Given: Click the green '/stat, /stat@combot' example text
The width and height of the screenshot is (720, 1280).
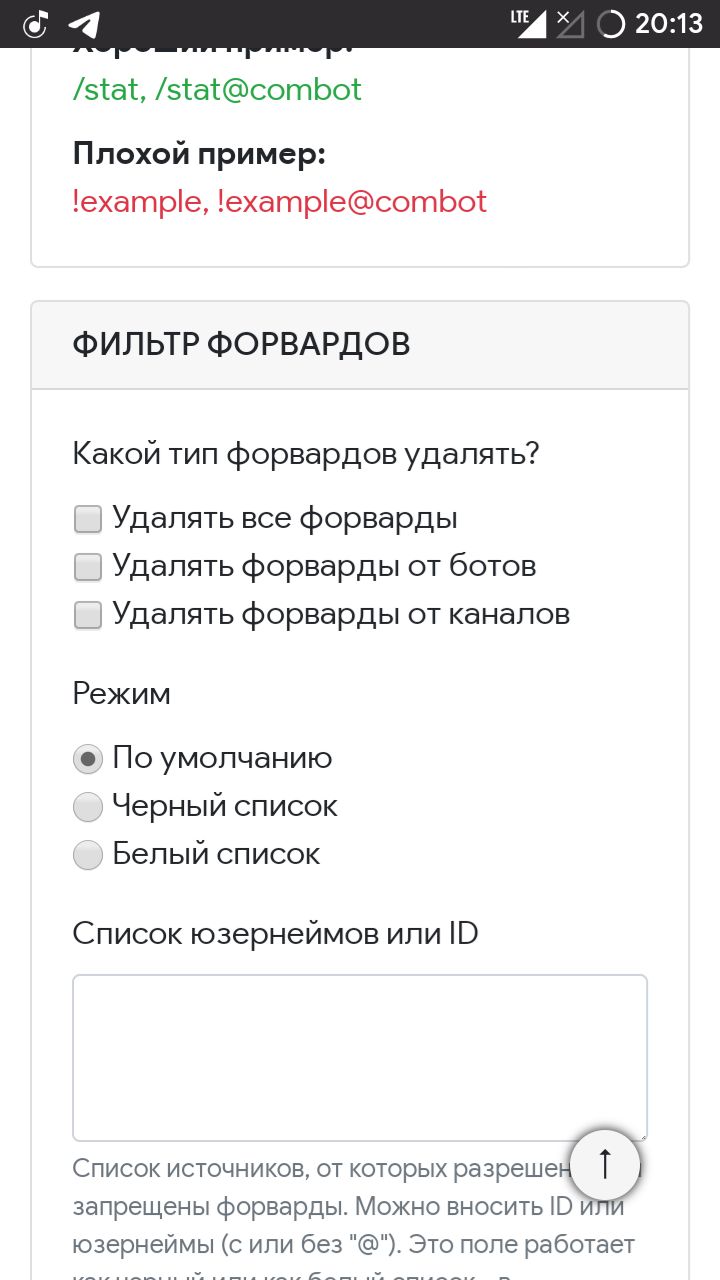Looking at the screenshot, I should pos(217,90).
